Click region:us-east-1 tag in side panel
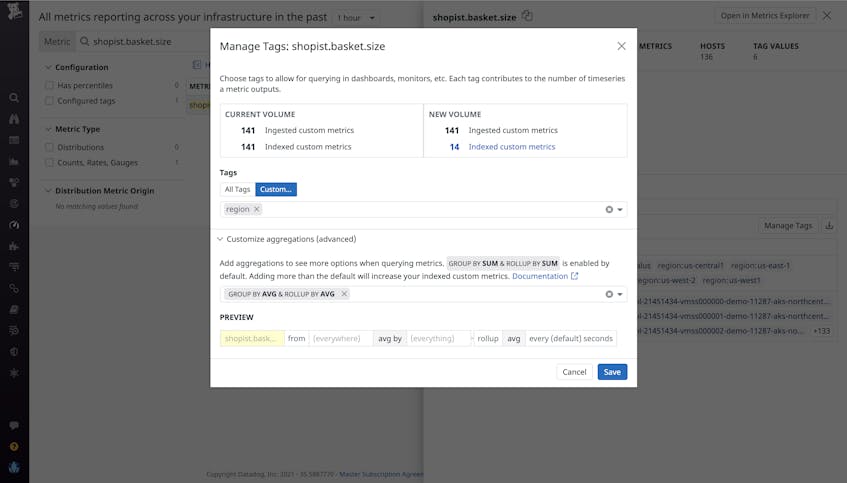Screen dimensions: 847x483 [760, 266]
